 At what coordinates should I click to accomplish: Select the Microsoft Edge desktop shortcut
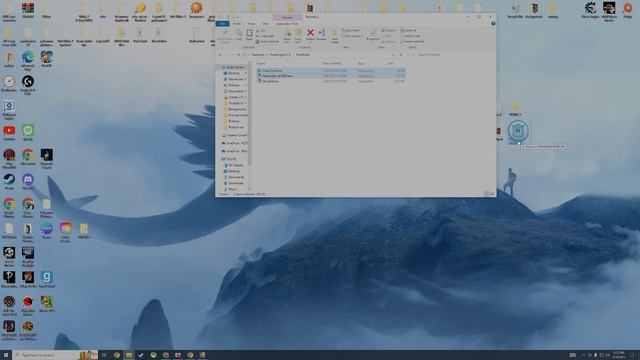pyautogui.click(x=28, y=59)
